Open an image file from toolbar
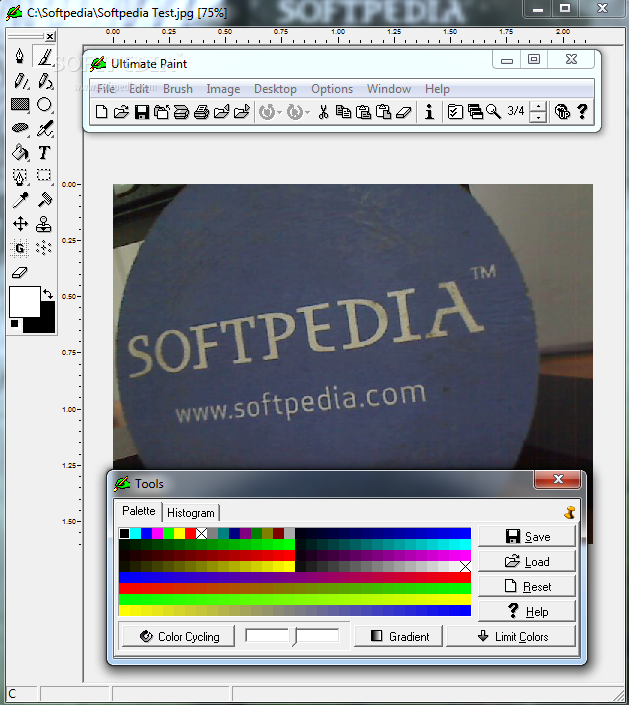 tap(121, 112)
